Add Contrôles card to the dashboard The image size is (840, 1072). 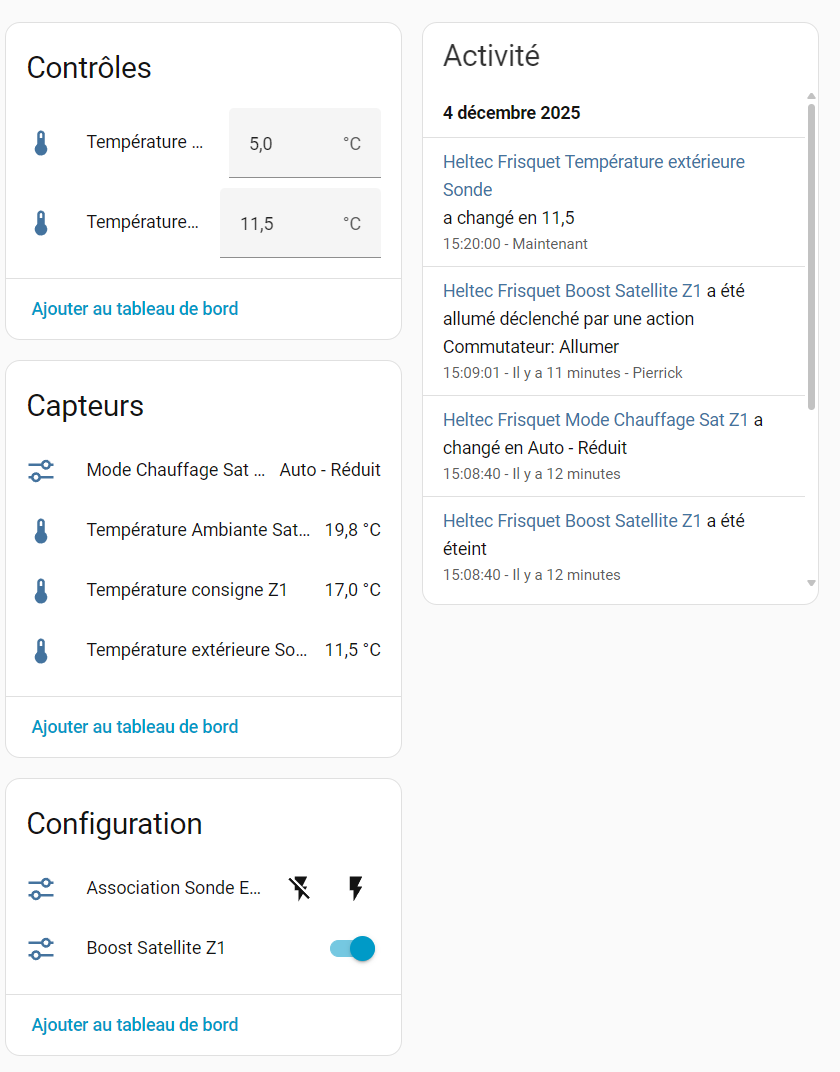tap(135, 309)
